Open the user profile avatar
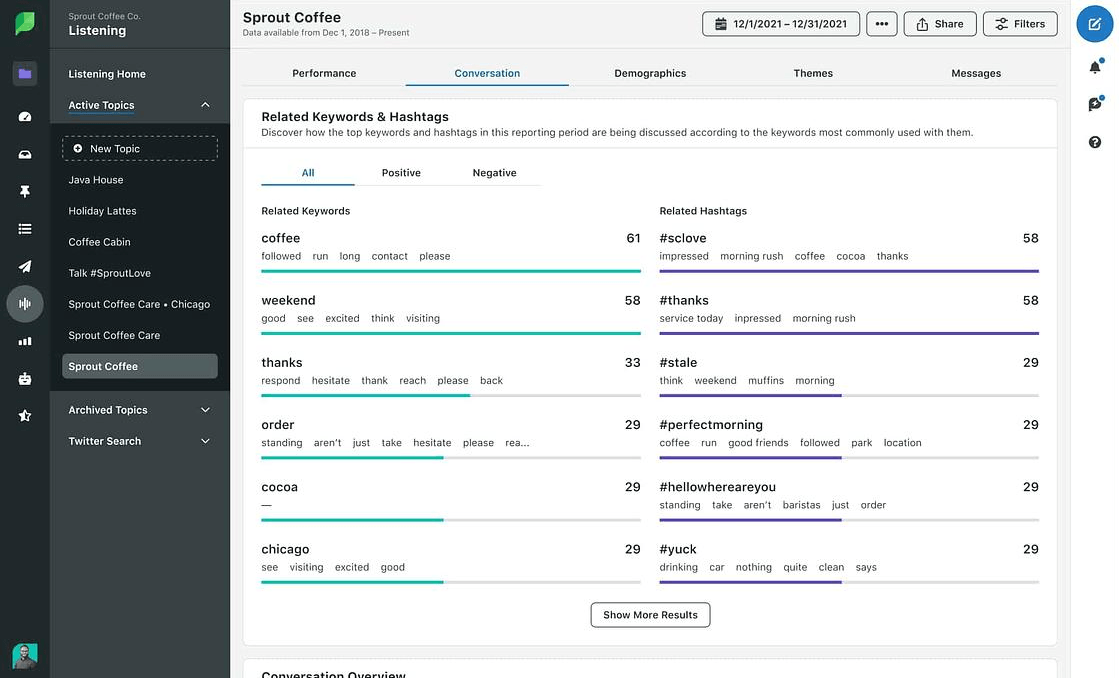Viewport: 1119px width, 678px height. (25, 656)
